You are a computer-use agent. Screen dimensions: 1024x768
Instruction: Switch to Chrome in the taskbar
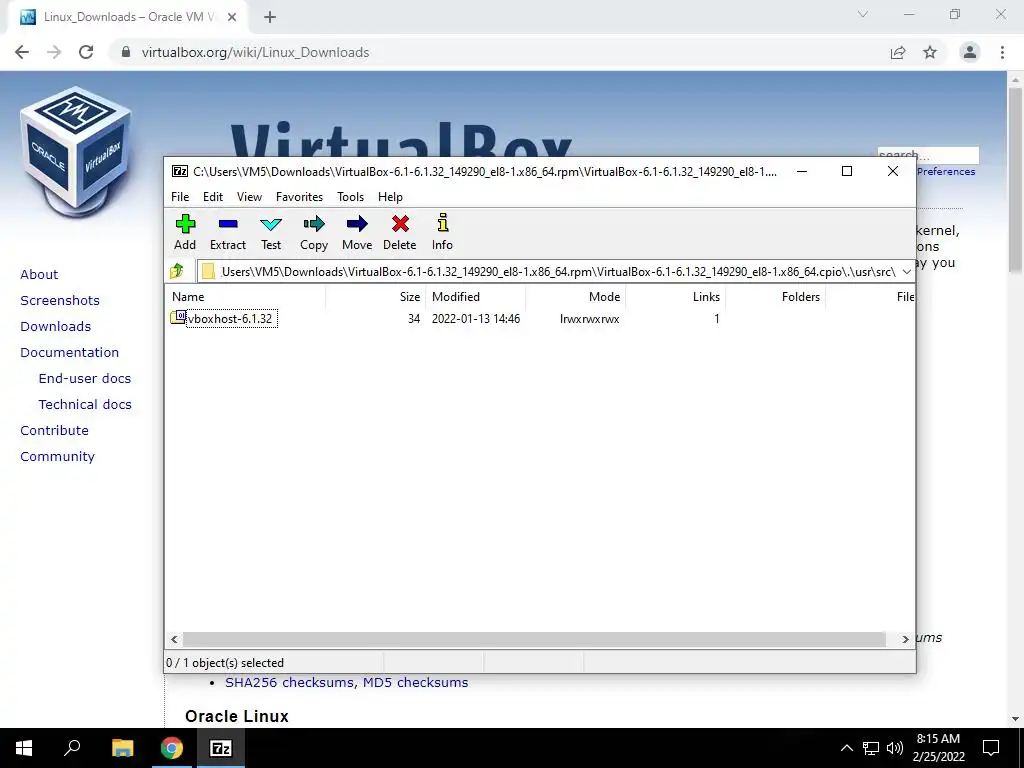(x=172, y=748)
